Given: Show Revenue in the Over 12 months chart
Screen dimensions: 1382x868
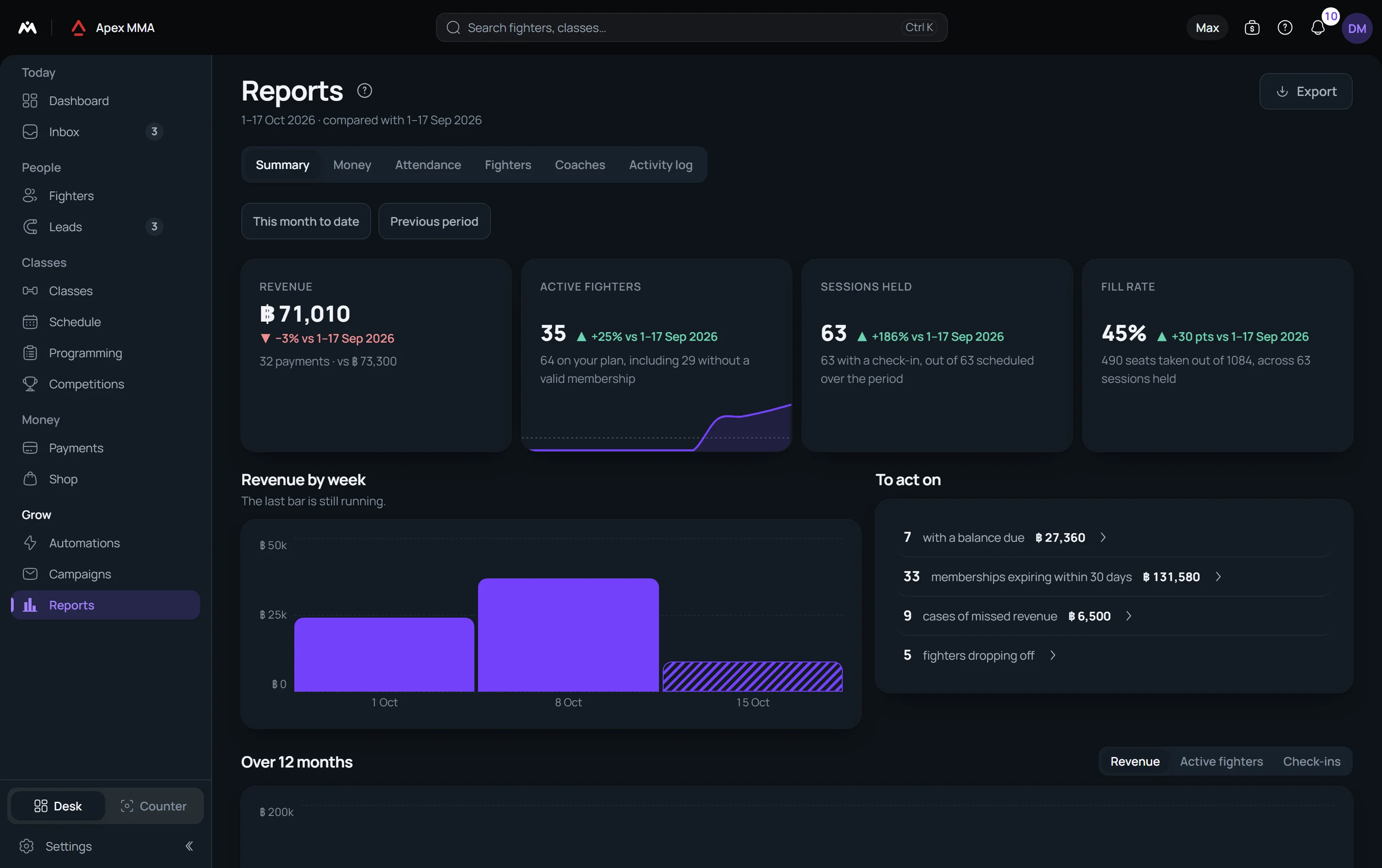Looking at the screenshot, I should 1135,761.
